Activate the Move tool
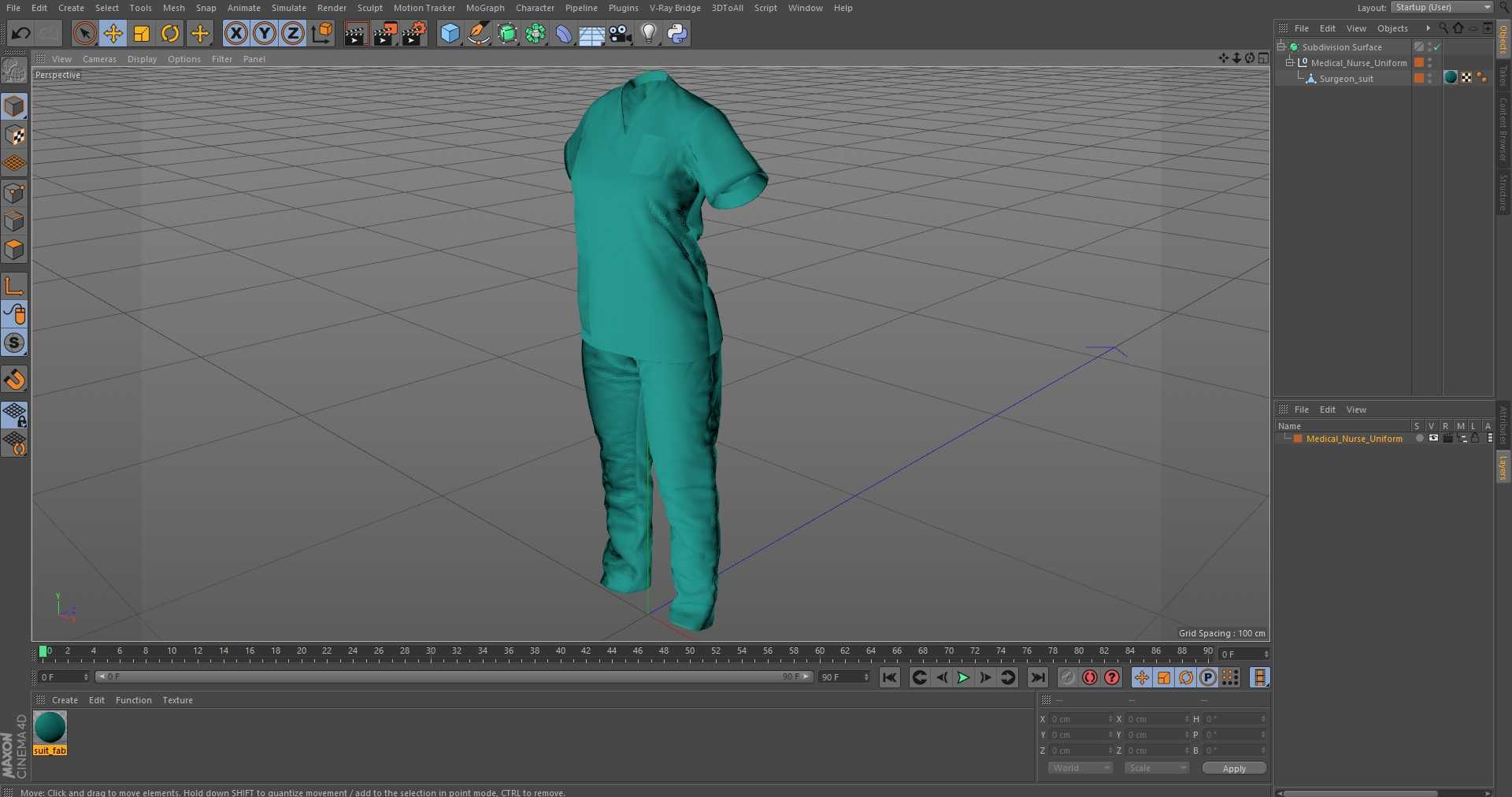 click(x=113, y=33)
